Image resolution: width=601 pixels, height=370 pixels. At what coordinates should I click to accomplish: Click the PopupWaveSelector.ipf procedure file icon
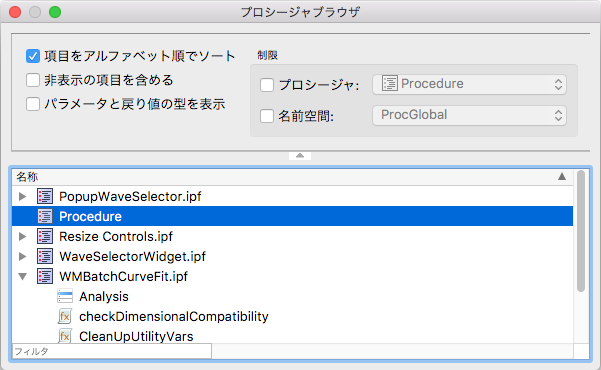click(45, 196)
